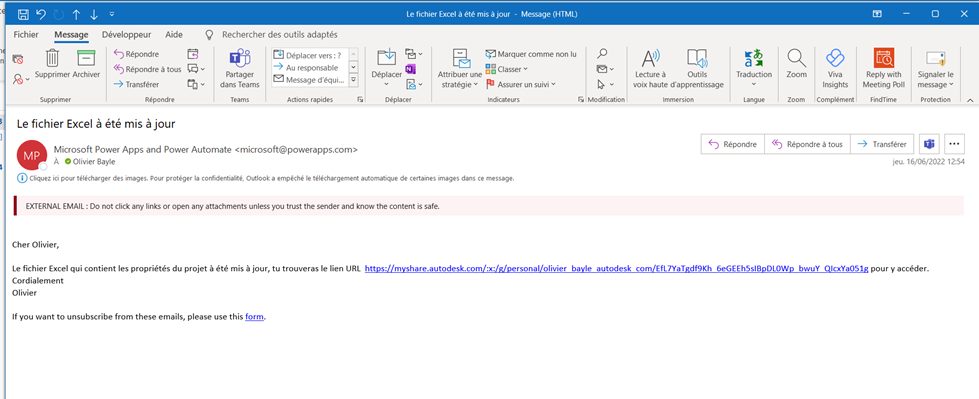Forward the message via ribbon Transférer
The height and width of the screenshot is (399, 979).
[136, 84]
